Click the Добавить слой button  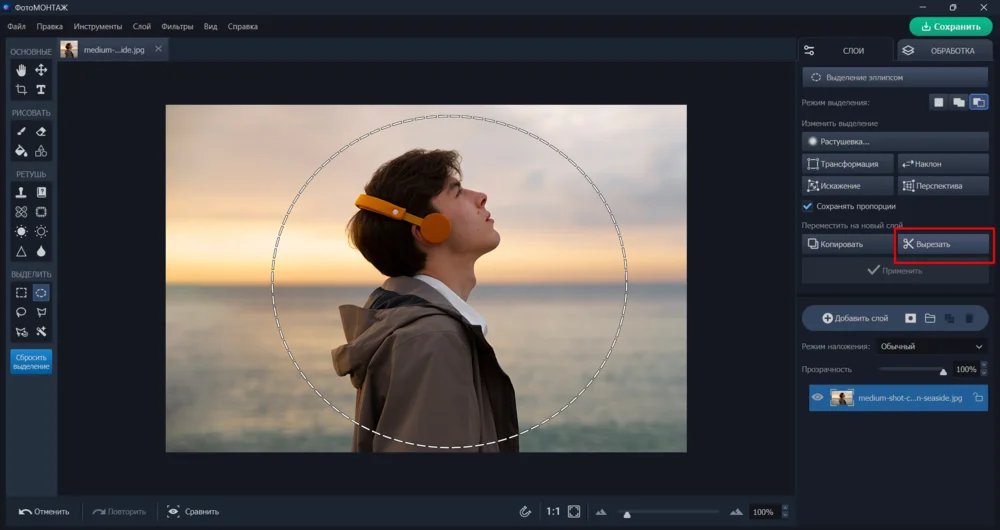pos(855,318)
